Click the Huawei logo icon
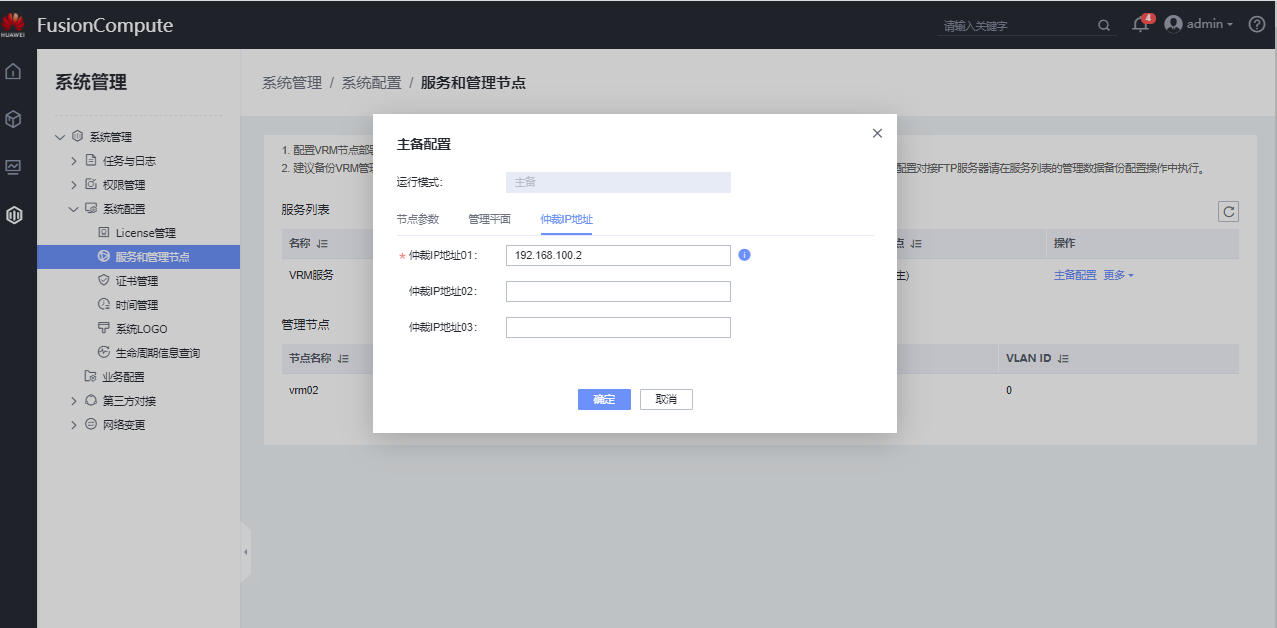 click(13, 25)
